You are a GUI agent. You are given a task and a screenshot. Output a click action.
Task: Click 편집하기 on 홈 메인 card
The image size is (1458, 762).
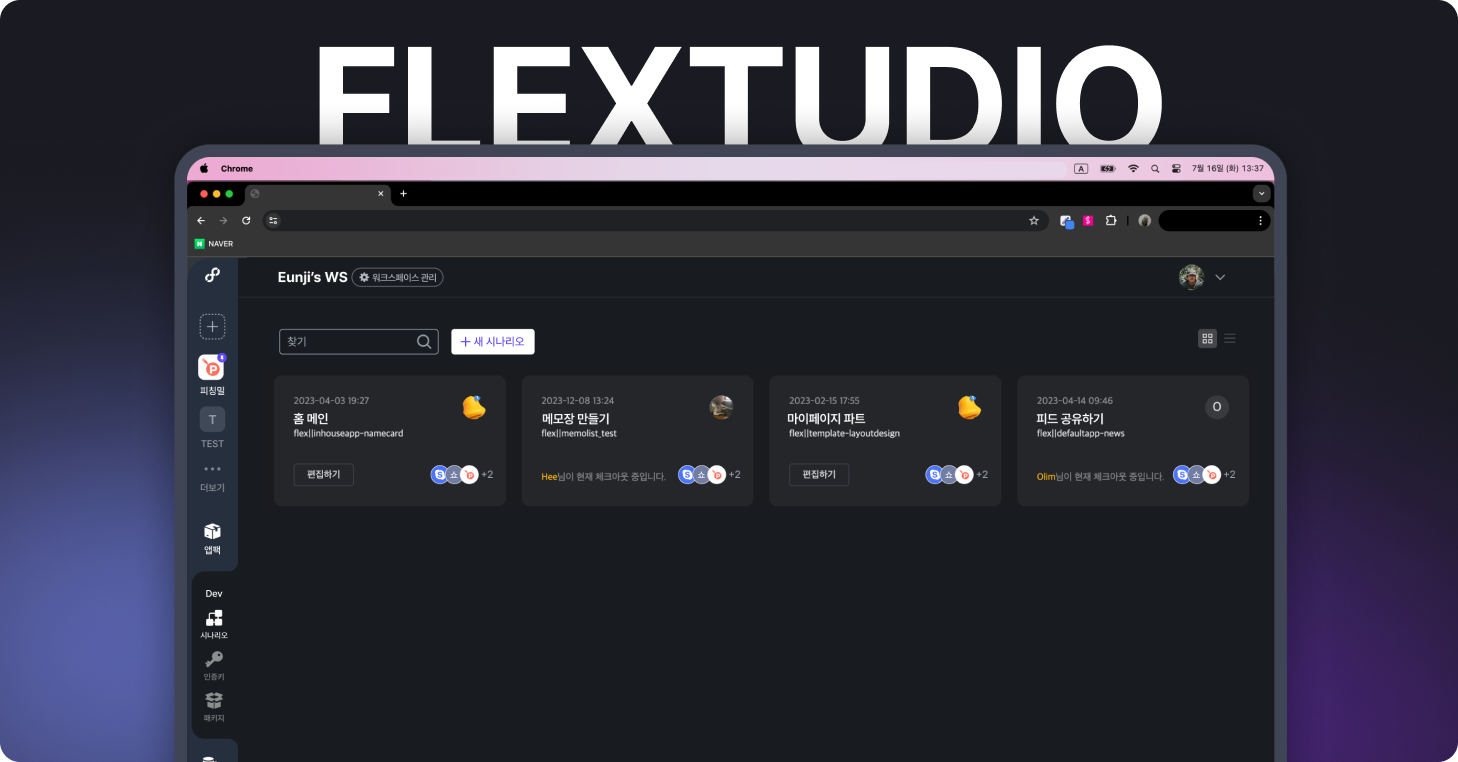click(324, 475)
